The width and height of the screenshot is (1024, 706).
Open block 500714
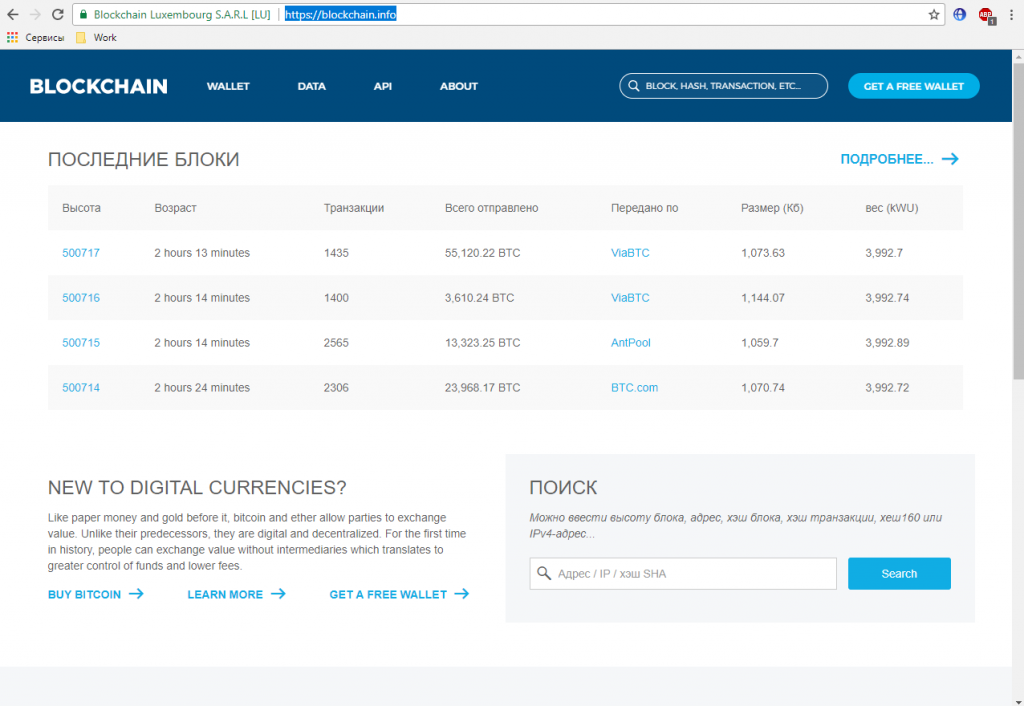[81, 387]
